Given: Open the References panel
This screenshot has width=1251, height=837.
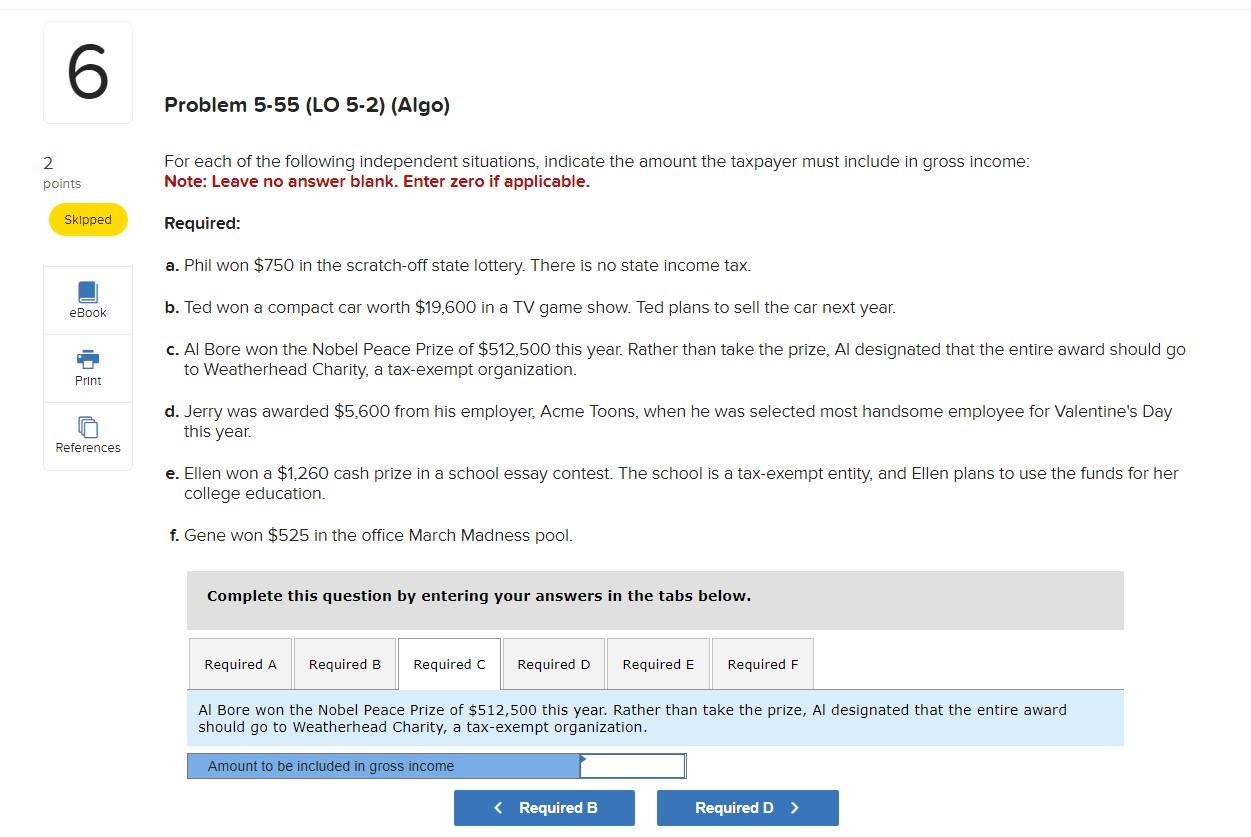Looking at the screenshot, I should (87, 434).
